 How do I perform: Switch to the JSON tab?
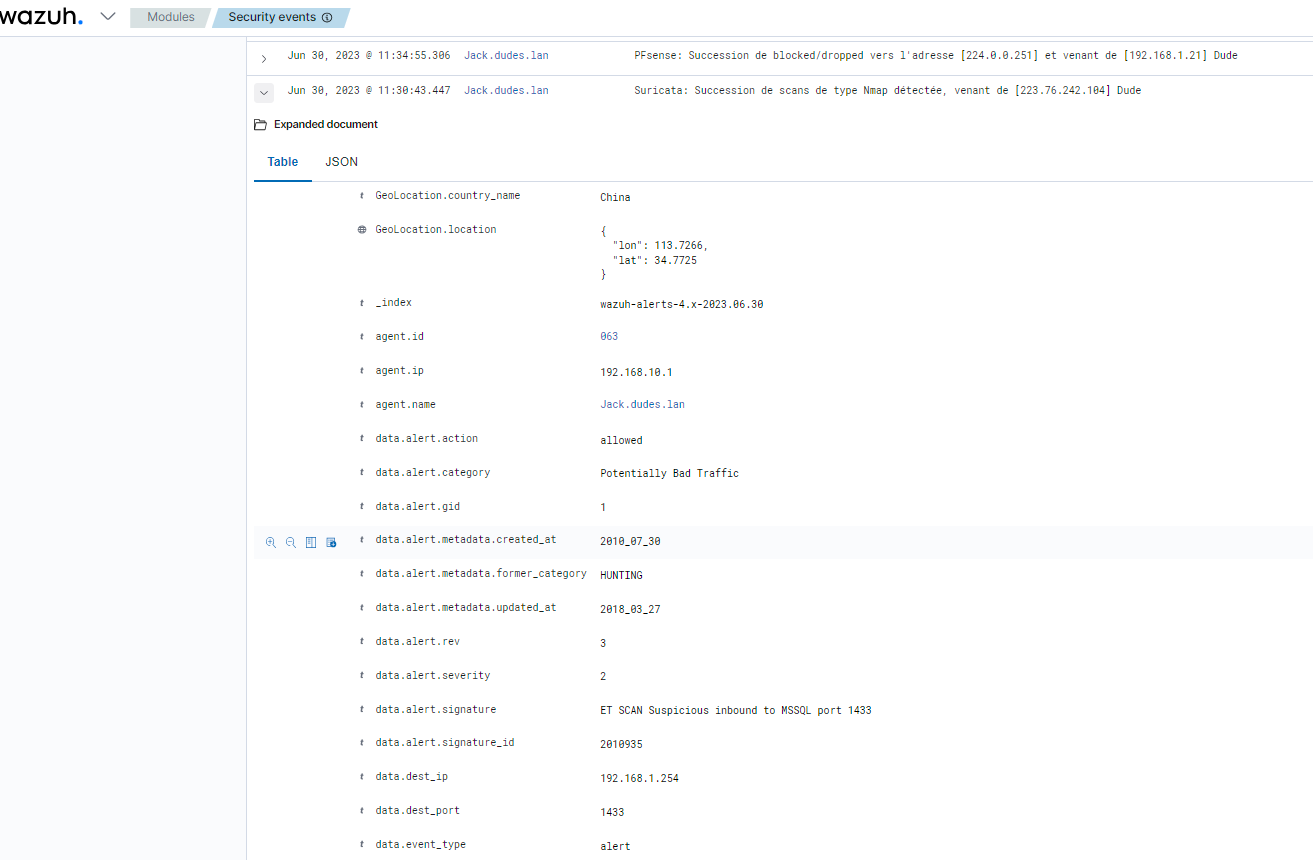(x=341, y=162)
